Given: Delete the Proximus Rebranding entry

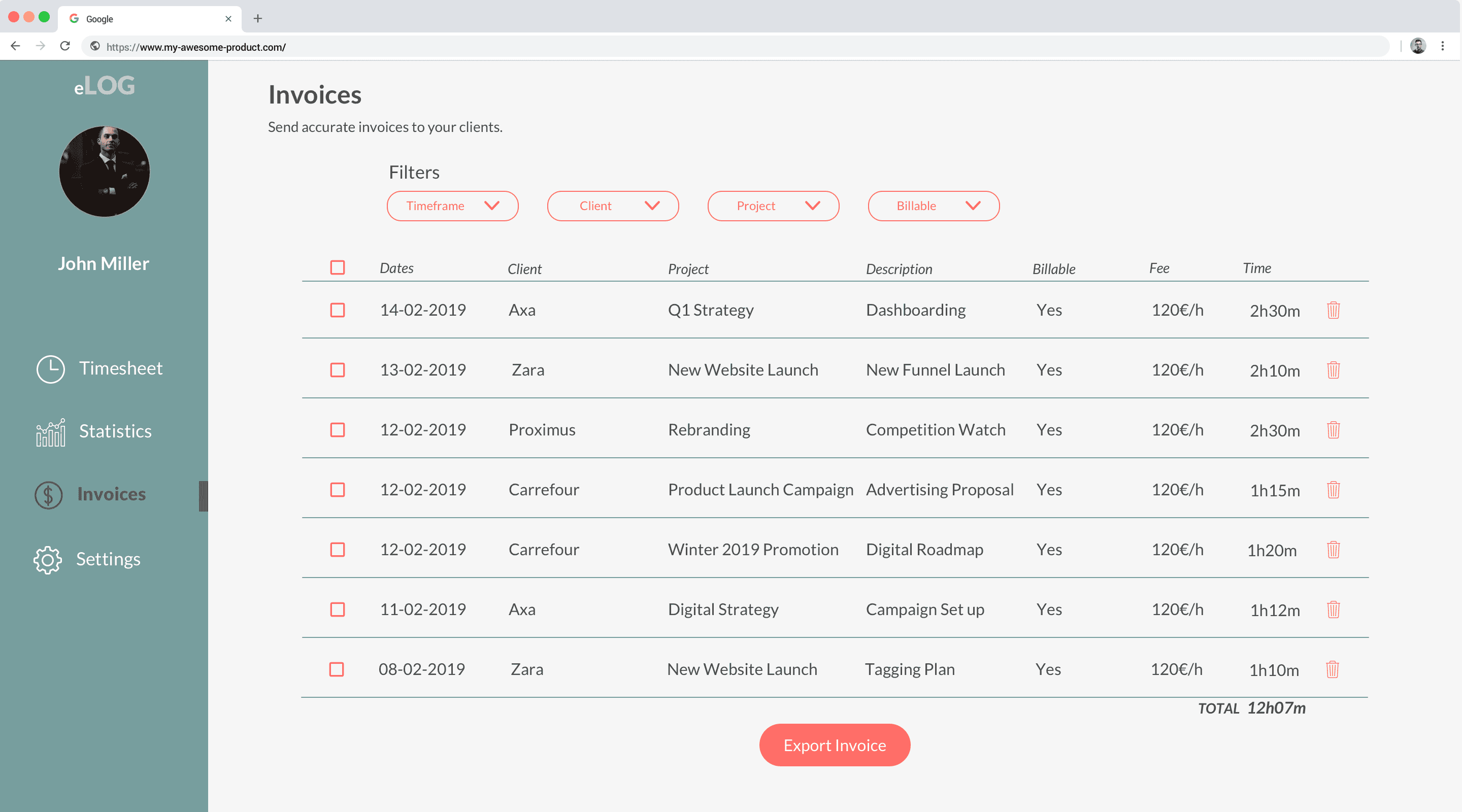Looking at the screenshot, I should pos(1333,429).
